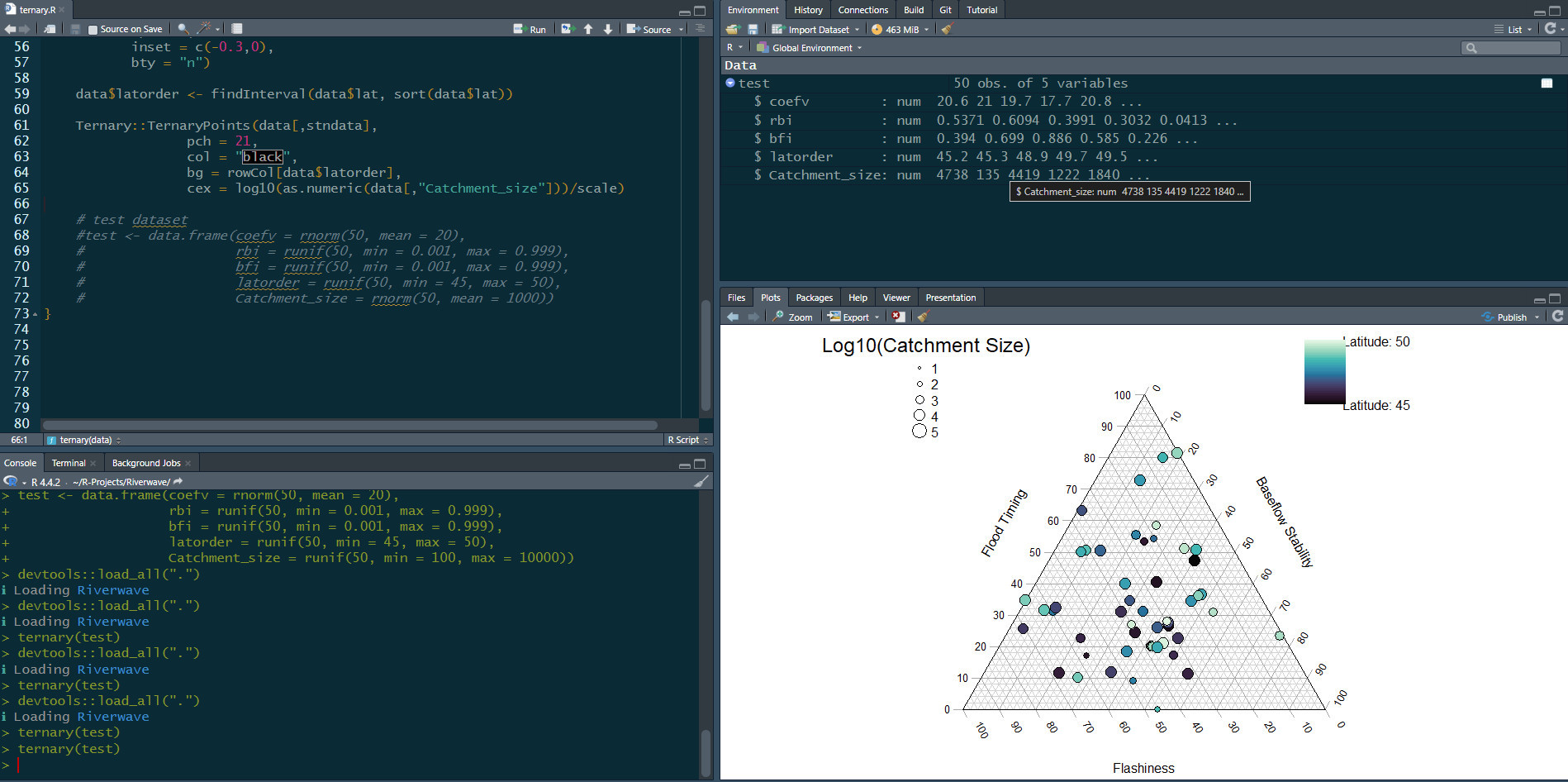1568x782 pixels.
Task: Show document outline icon
Action: click(x=700, y=29)
